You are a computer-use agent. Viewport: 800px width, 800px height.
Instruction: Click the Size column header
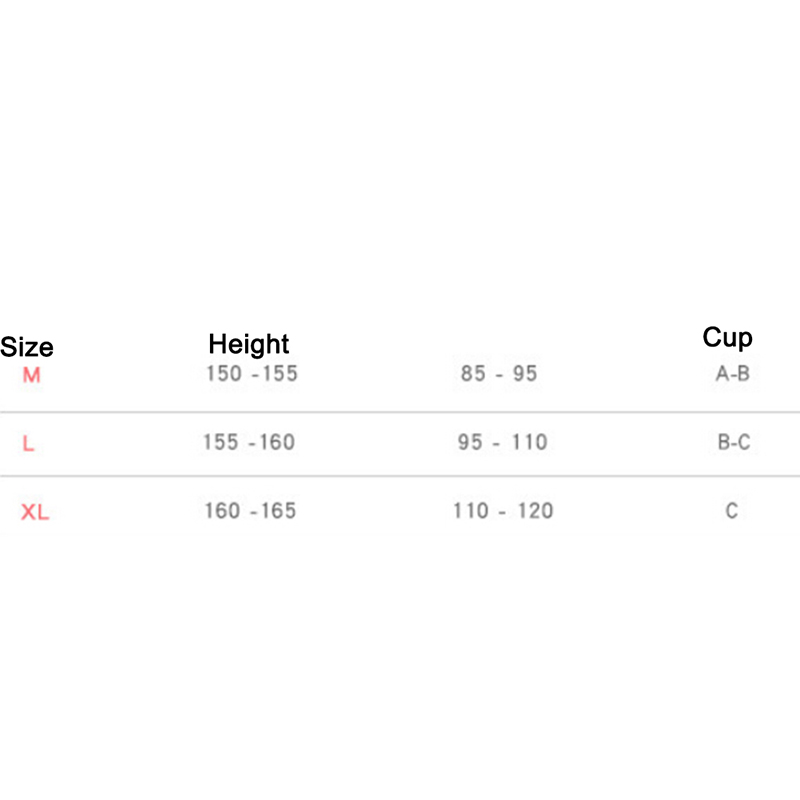point(27,348)
